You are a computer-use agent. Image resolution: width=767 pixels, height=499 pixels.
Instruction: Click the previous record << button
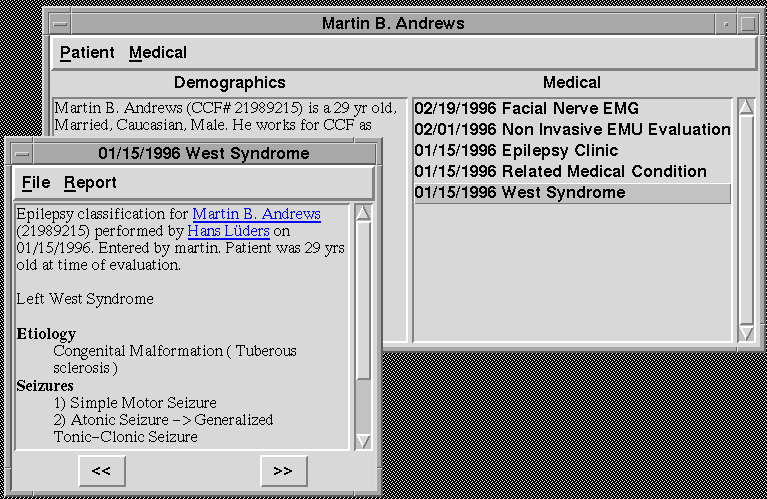(x=101, y=469)
